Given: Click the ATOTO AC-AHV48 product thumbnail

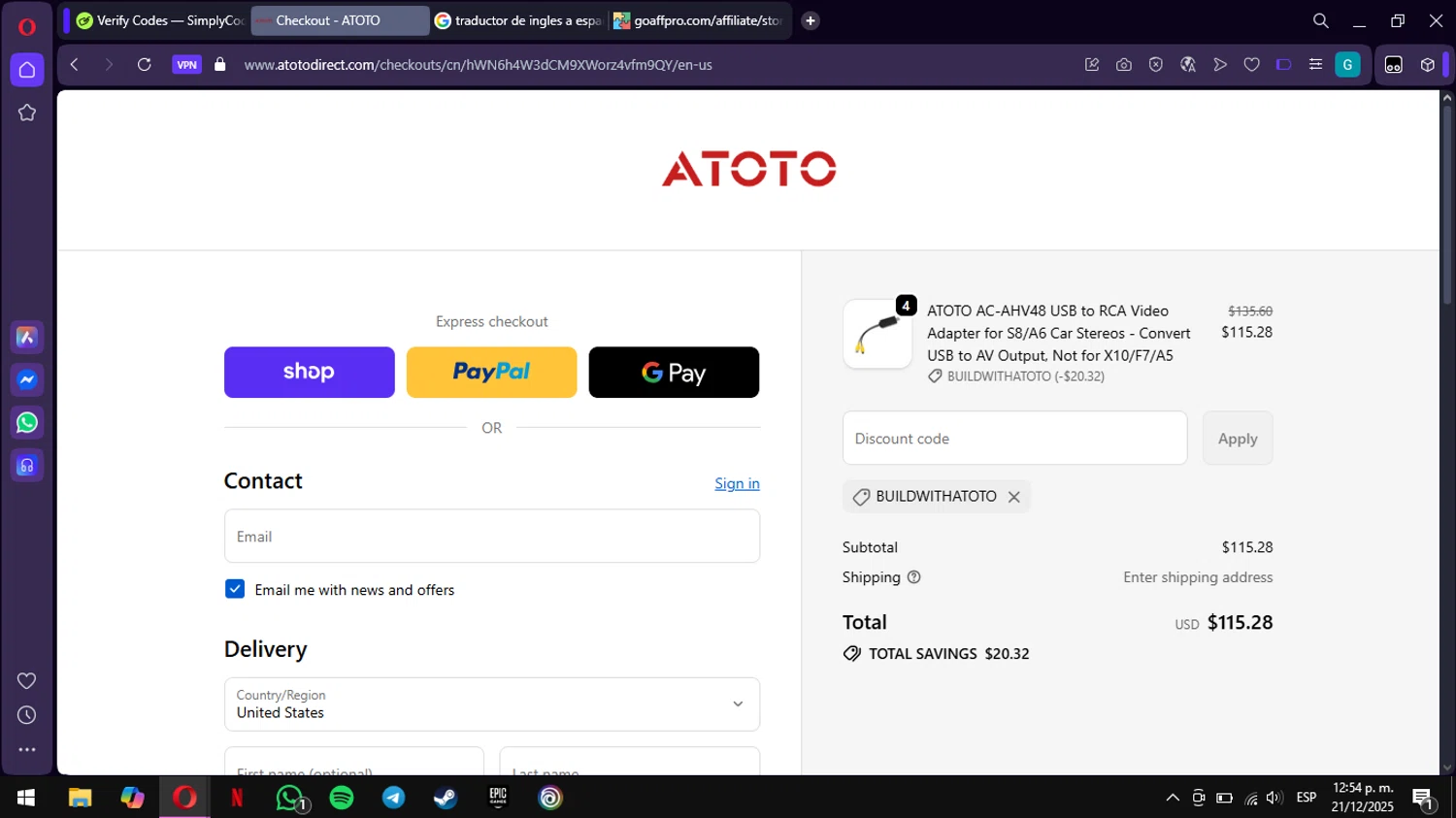Looking at the screenshot, I should 877,334.
